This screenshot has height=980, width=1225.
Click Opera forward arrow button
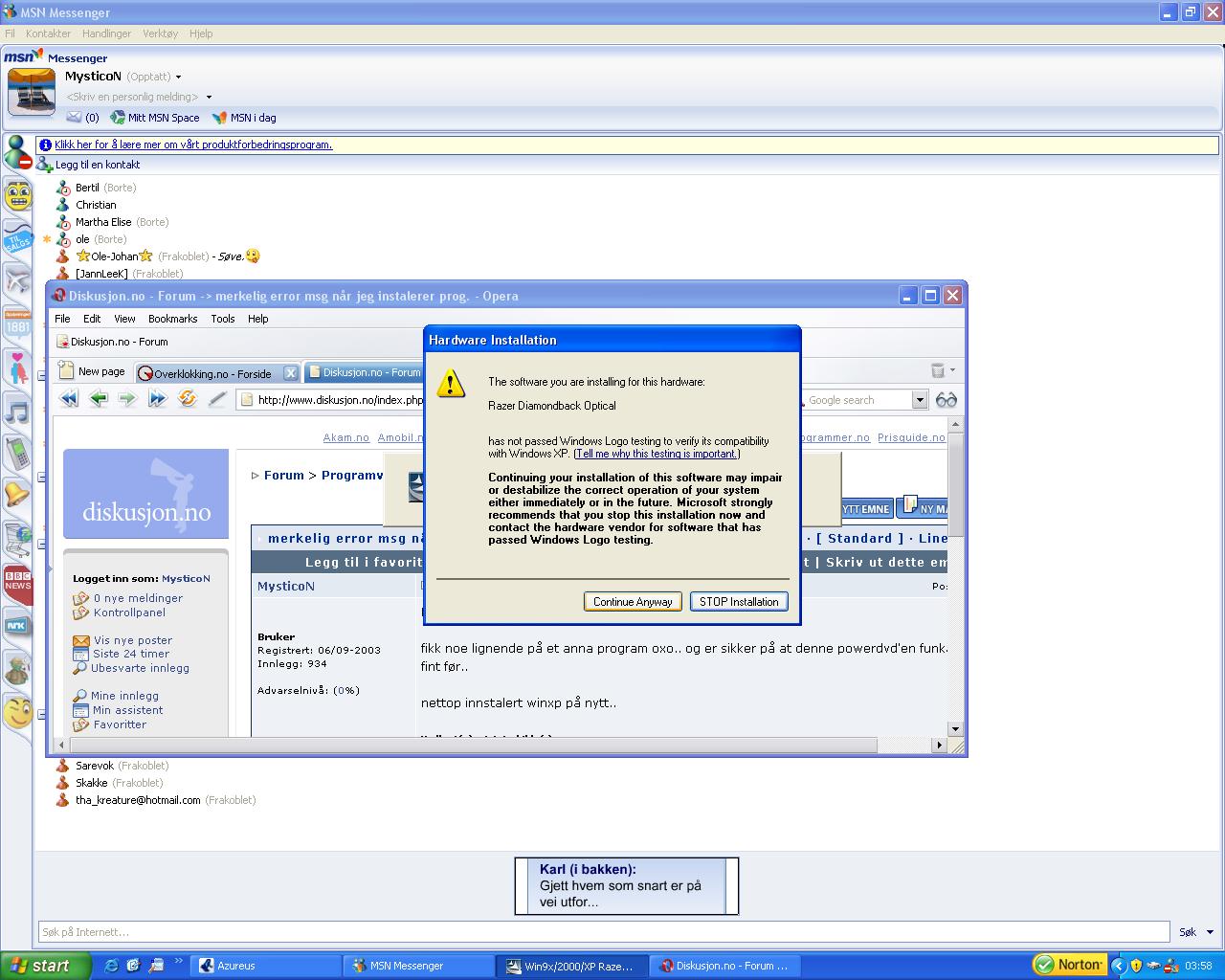[127, 399]
